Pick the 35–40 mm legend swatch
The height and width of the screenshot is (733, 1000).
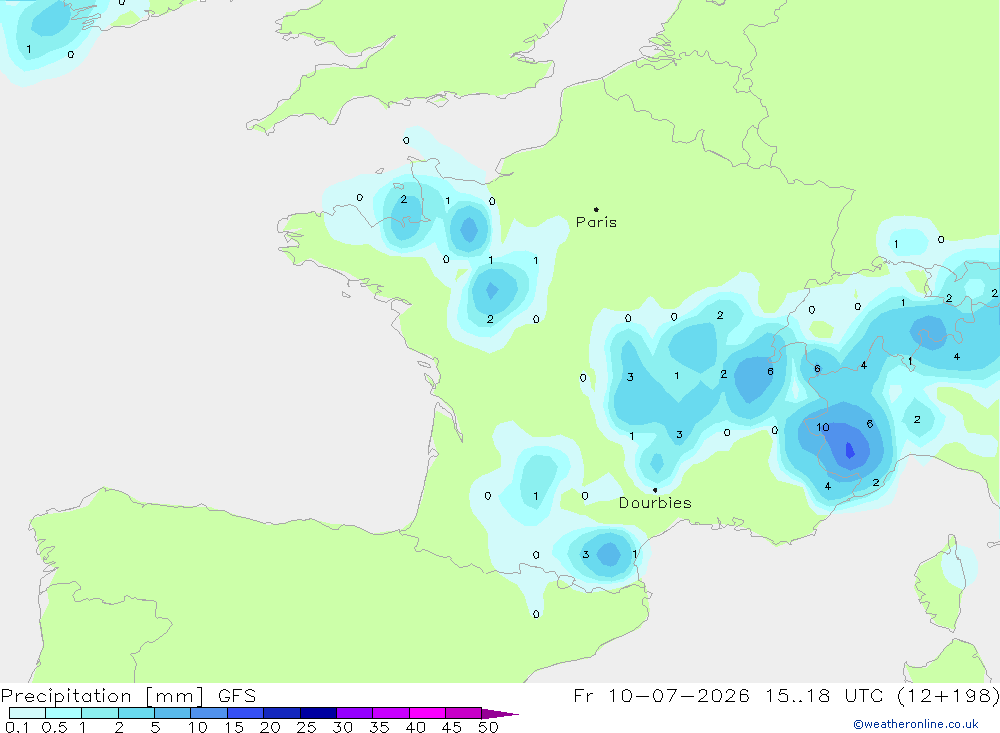tap(391, 713)
